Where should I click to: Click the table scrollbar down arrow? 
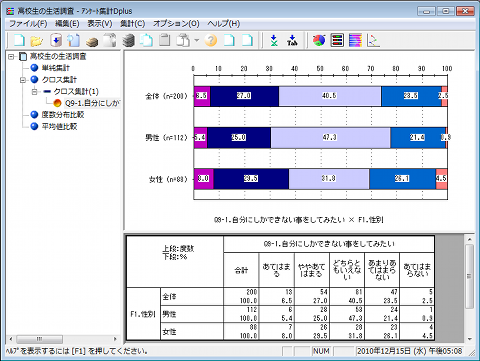(470, 339)
